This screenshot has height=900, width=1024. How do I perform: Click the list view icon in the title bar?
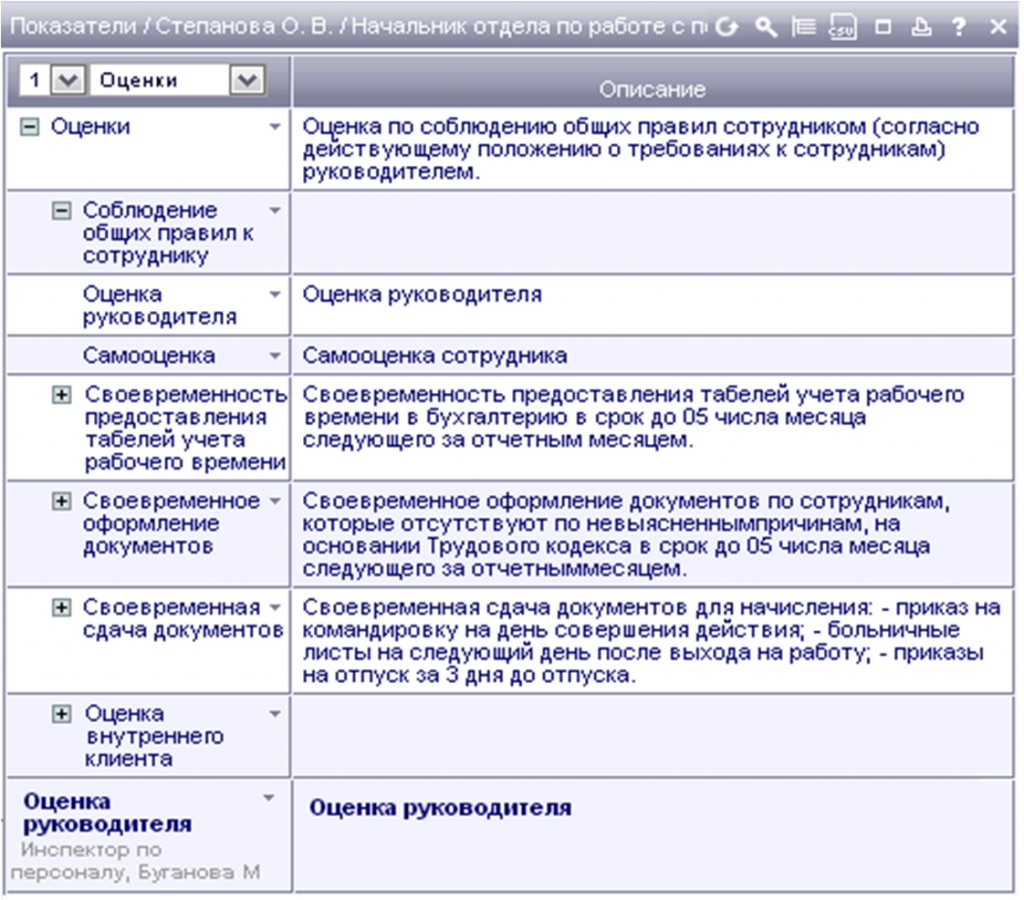point(803,27)
